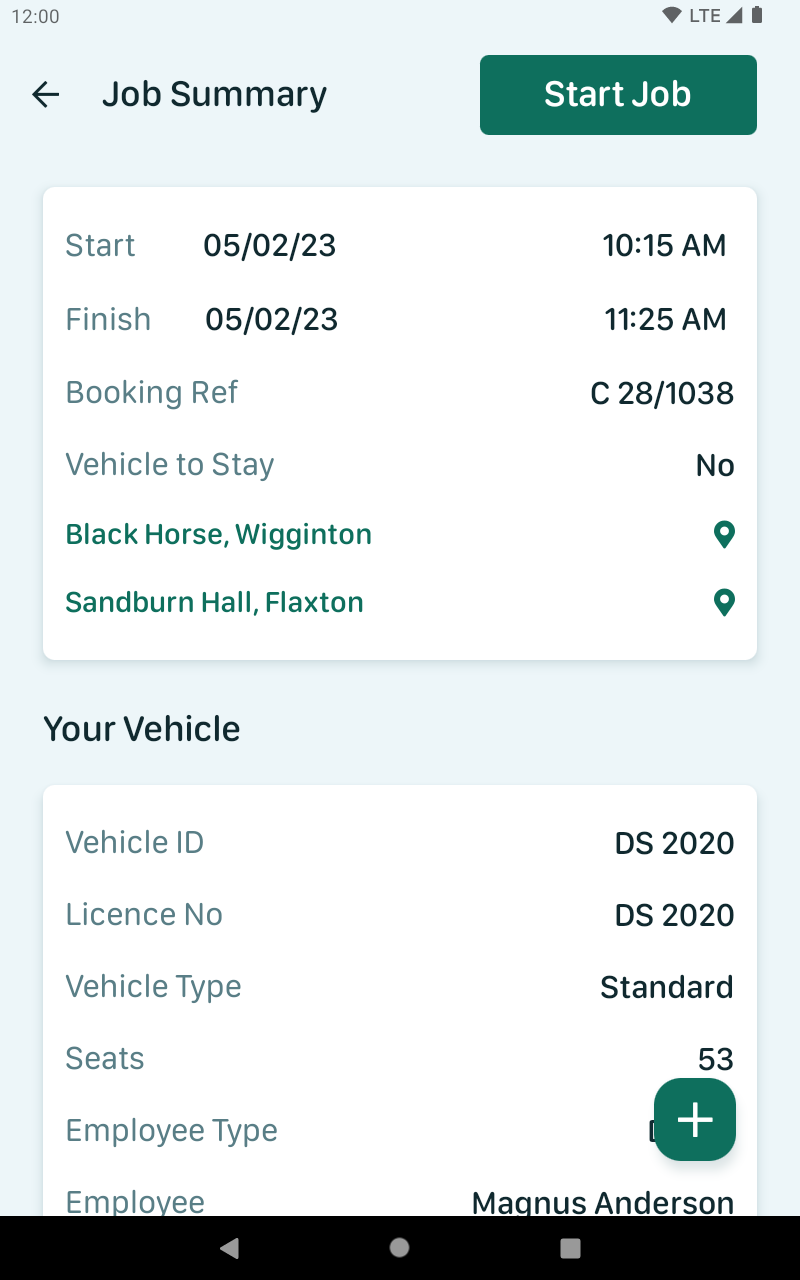Tap the back arrow icon

(46, 95)
